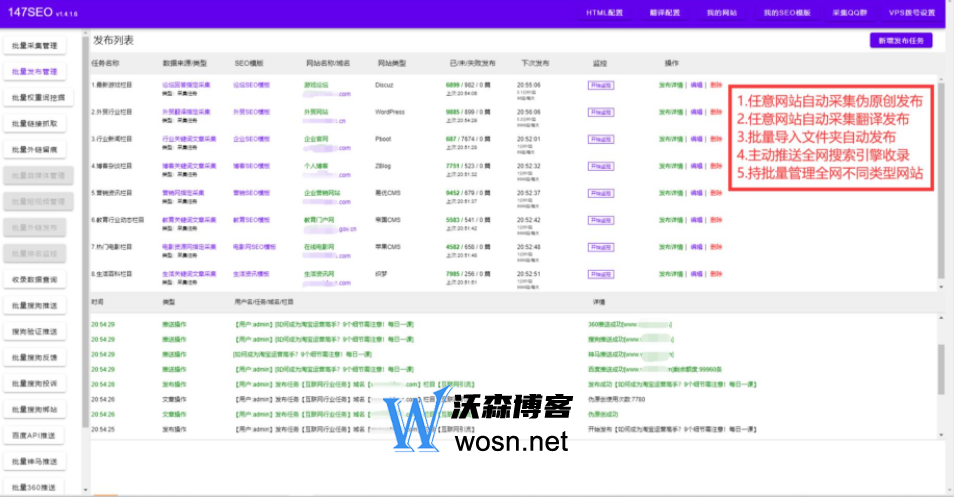This screenshot has height=497, width=954.
Task: Go to 我的网站 in top bar
Action: (721, 13)
